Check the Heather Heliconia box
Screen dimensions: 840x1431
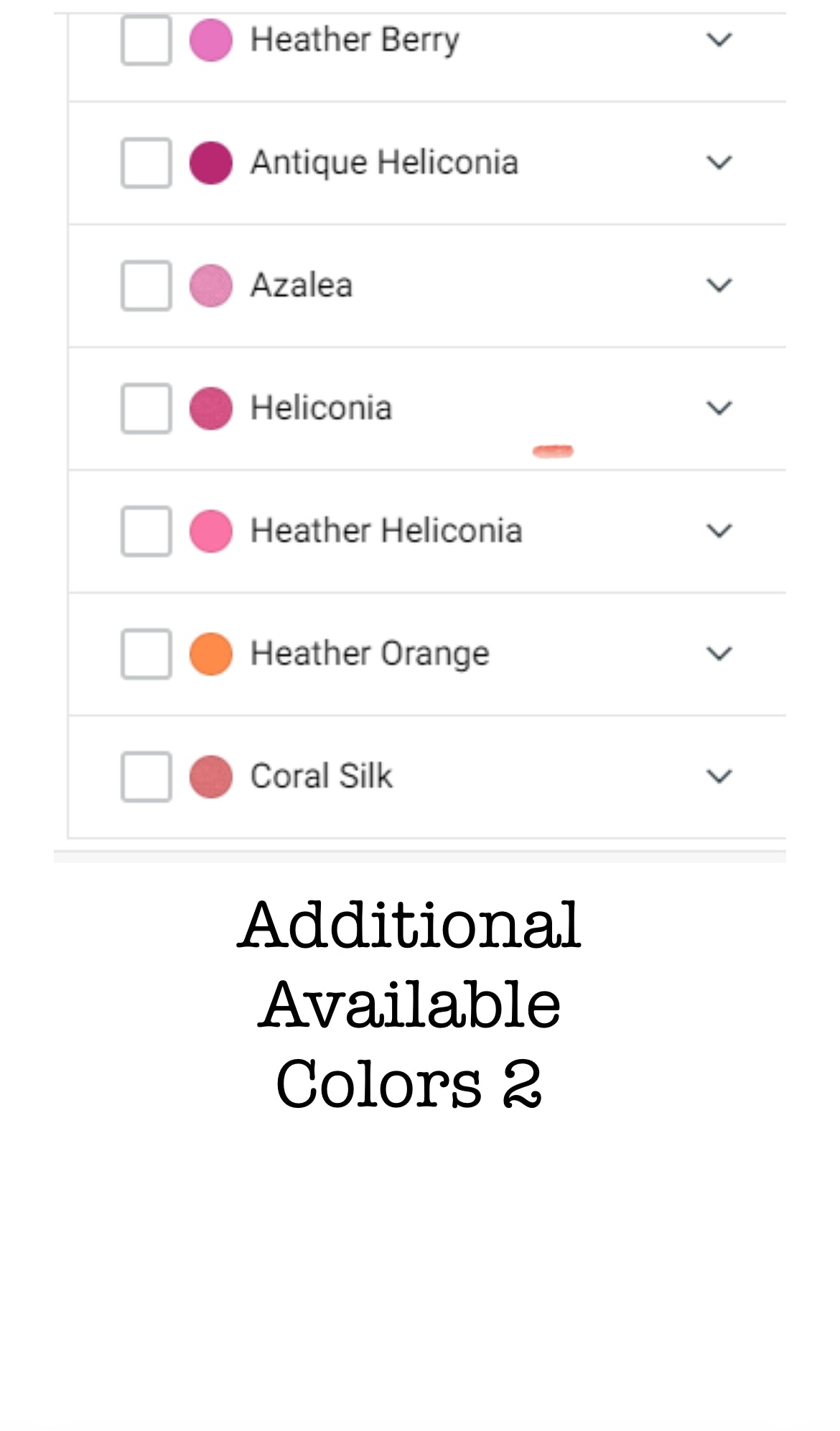tap(146, 531)
